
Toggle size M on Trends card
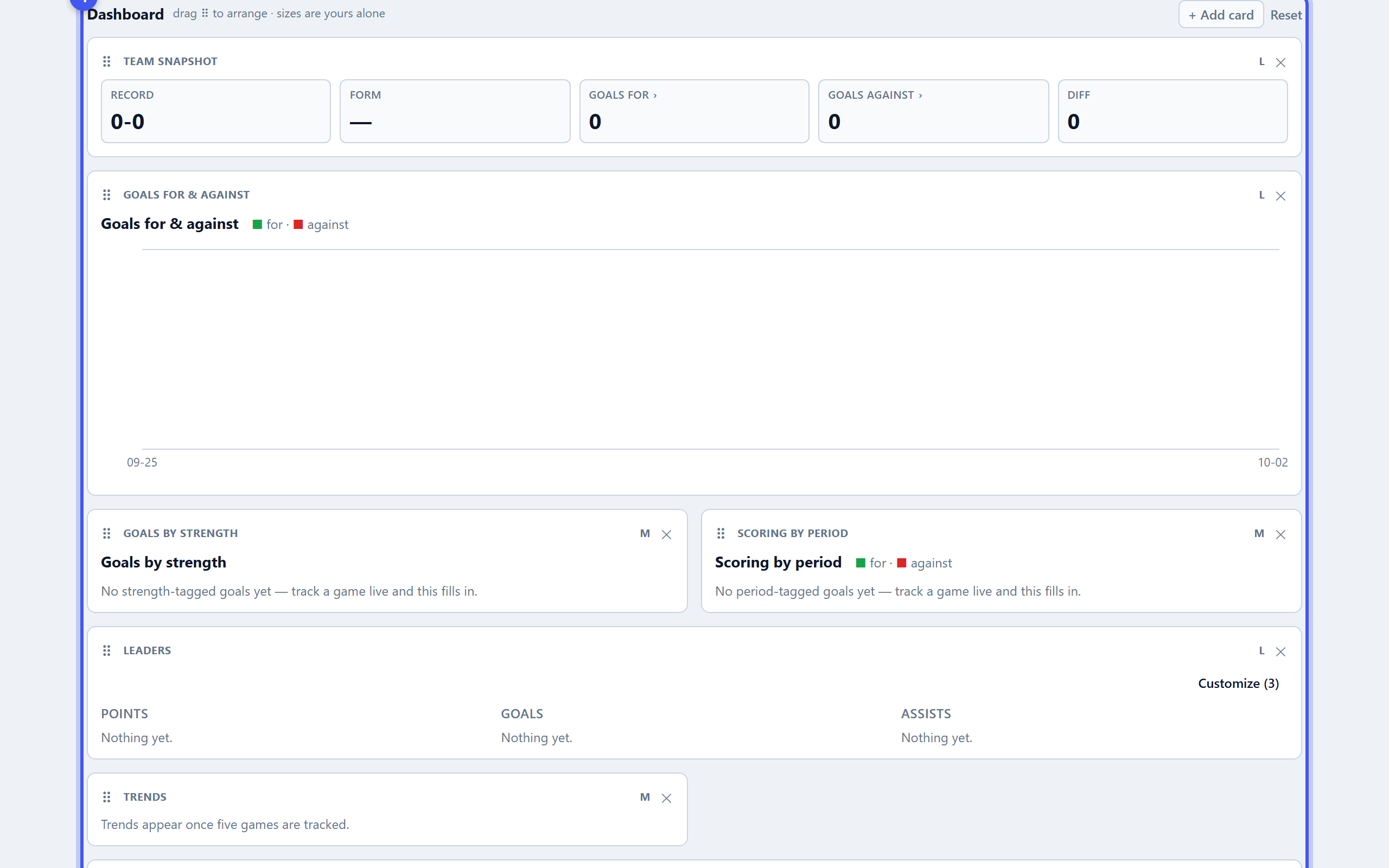coord(645,797)
